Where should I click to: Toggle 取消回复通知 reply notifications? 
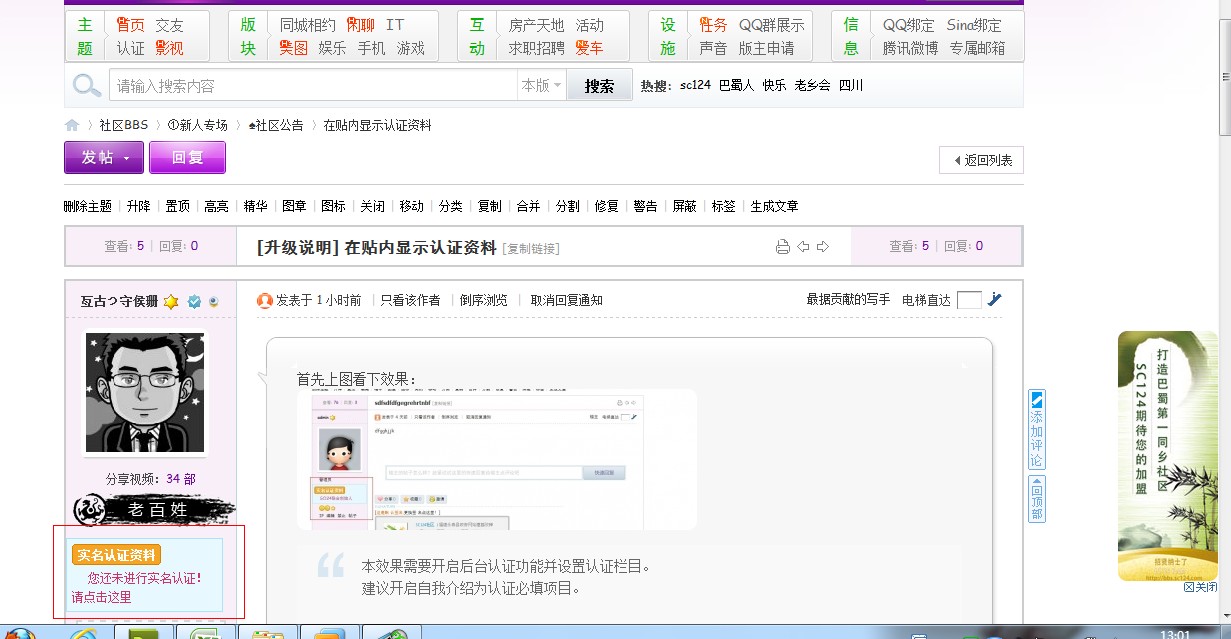coord(564,299)
